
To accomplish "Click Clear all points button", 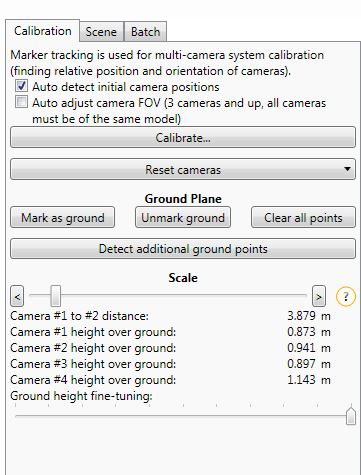I will (303, 218).
